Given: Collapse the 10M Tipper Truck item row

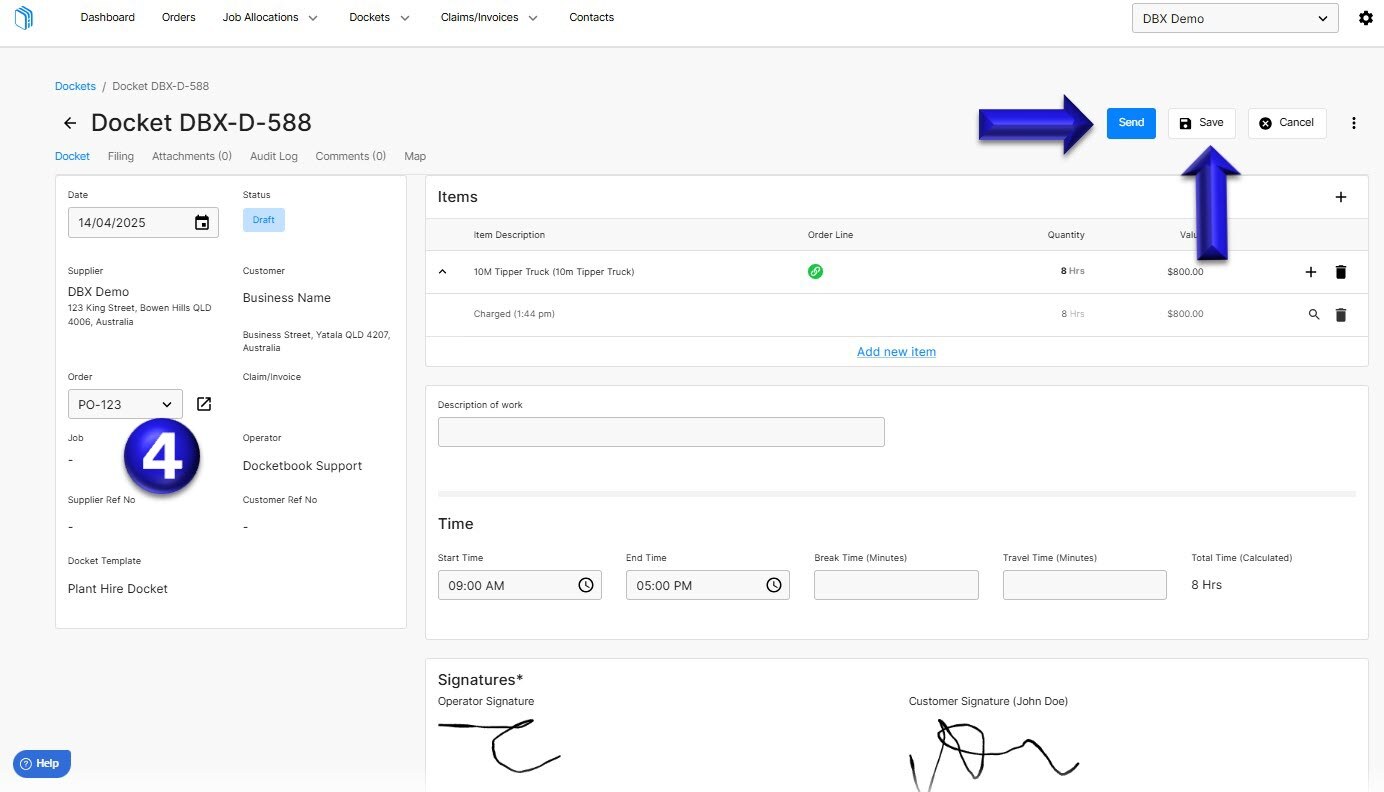Looking at the screenshot, I should [x=443, y=271].
